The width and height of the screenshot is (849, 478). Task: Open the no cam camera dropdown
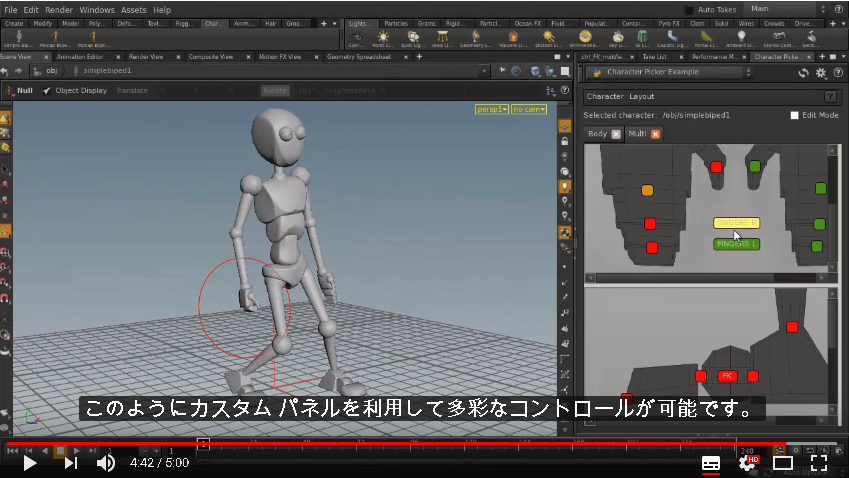[528, 109]
